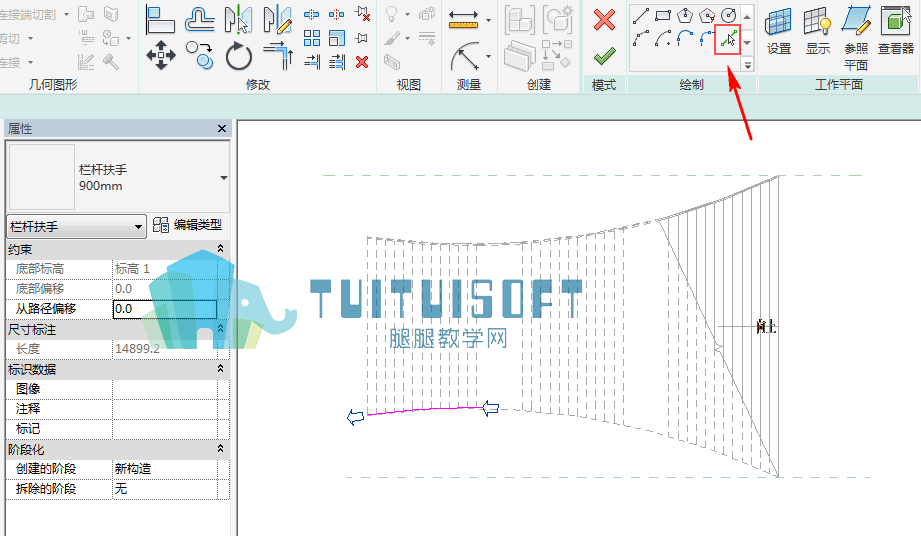The width and height of the screenshot is (921, 536).
Task: Click the Measure Between Two References tool
Action: pyautogui.click(x=465, y=56)
